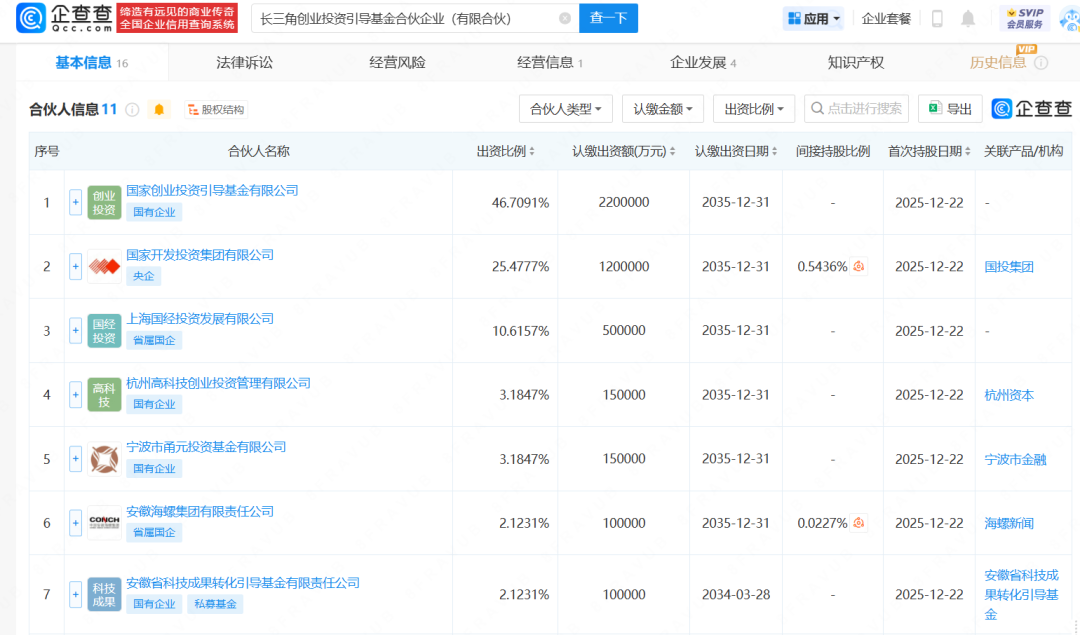Click the orange alert bell beside 合伙人信息
1080x635 pixels.
[159, 110]
